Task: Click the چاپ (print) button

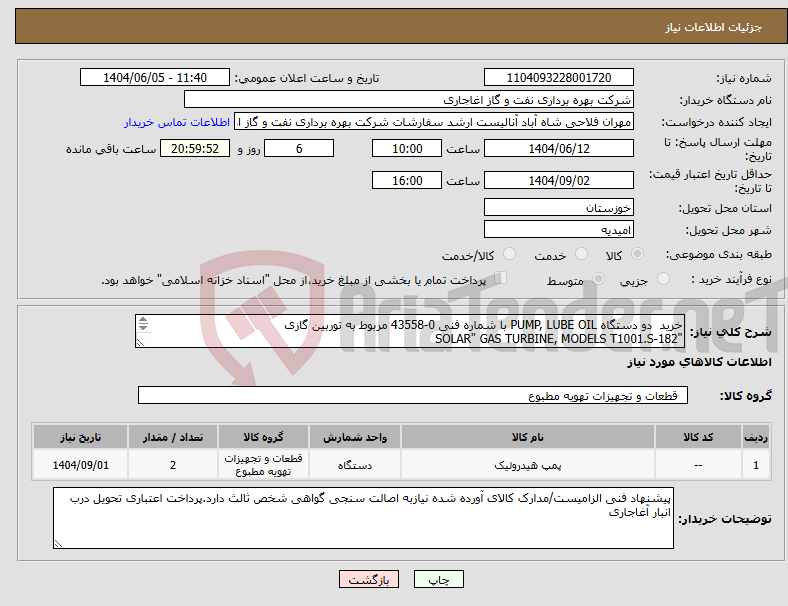Action: point(438,579)
